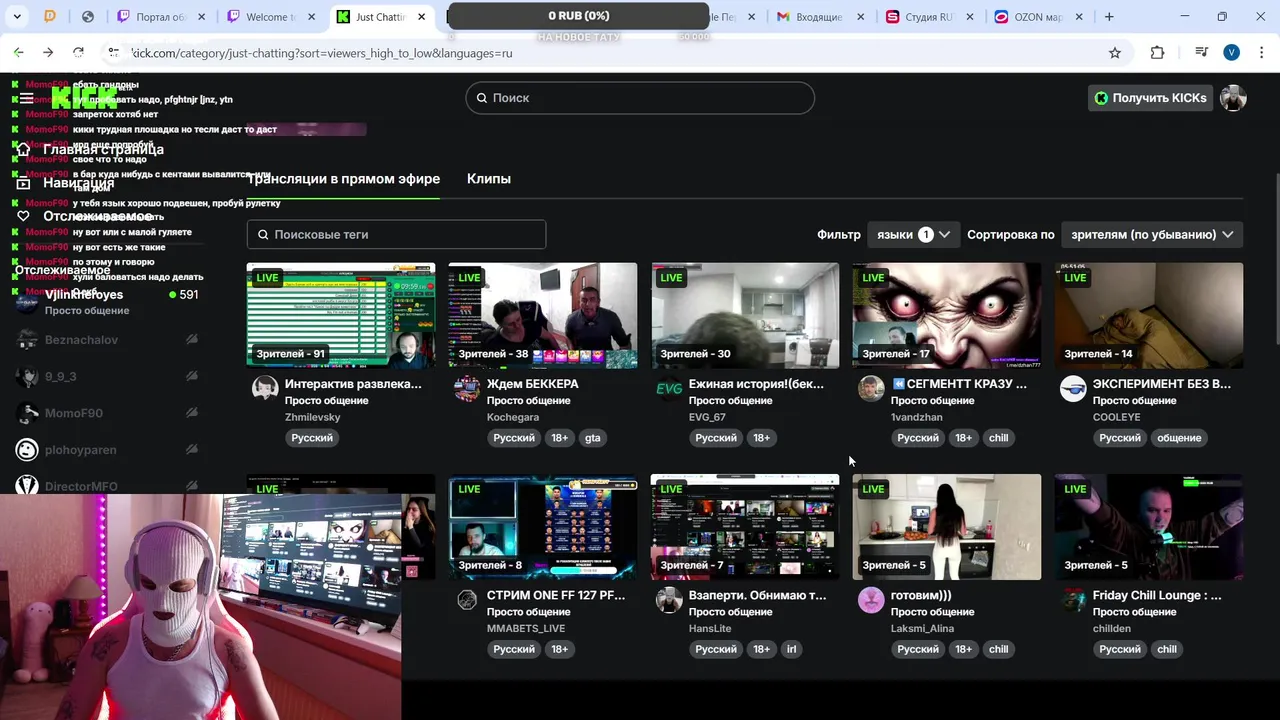Click the chill tag under chillden
1280x720 pixels.
(1167, 649)
